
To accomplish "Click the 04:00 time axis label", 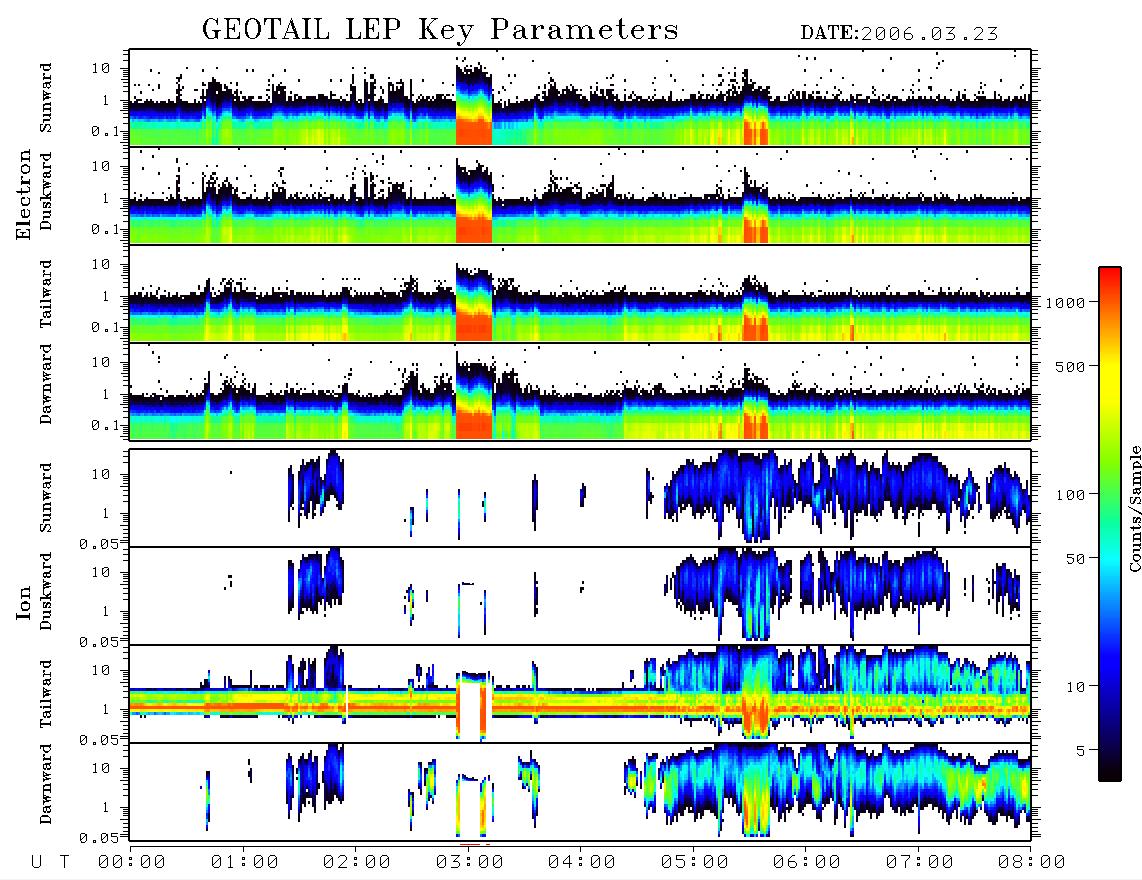I will (582, 863).
